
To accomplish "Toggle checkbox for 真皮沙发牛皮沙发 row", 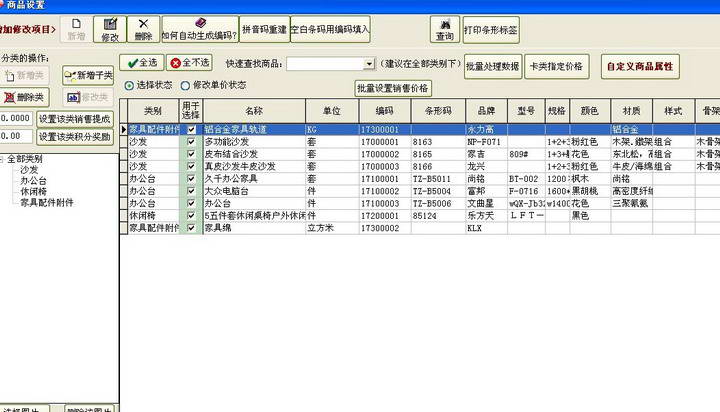I will pyautogui.click(x=191, y=166).
